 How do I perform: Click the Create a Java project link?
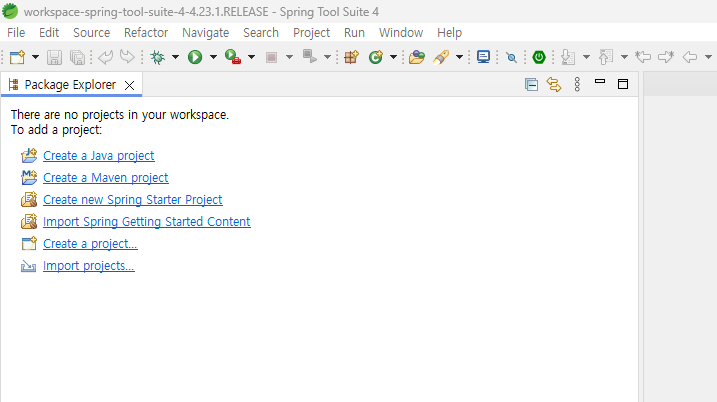pos(99,156)
